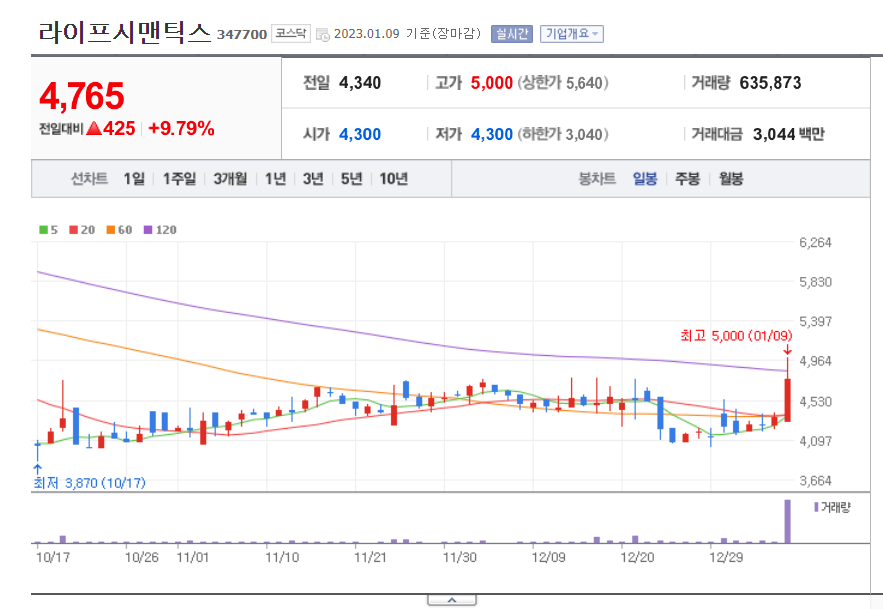Click the +9.79% change rate
The image size is (883, 609).
181,128
